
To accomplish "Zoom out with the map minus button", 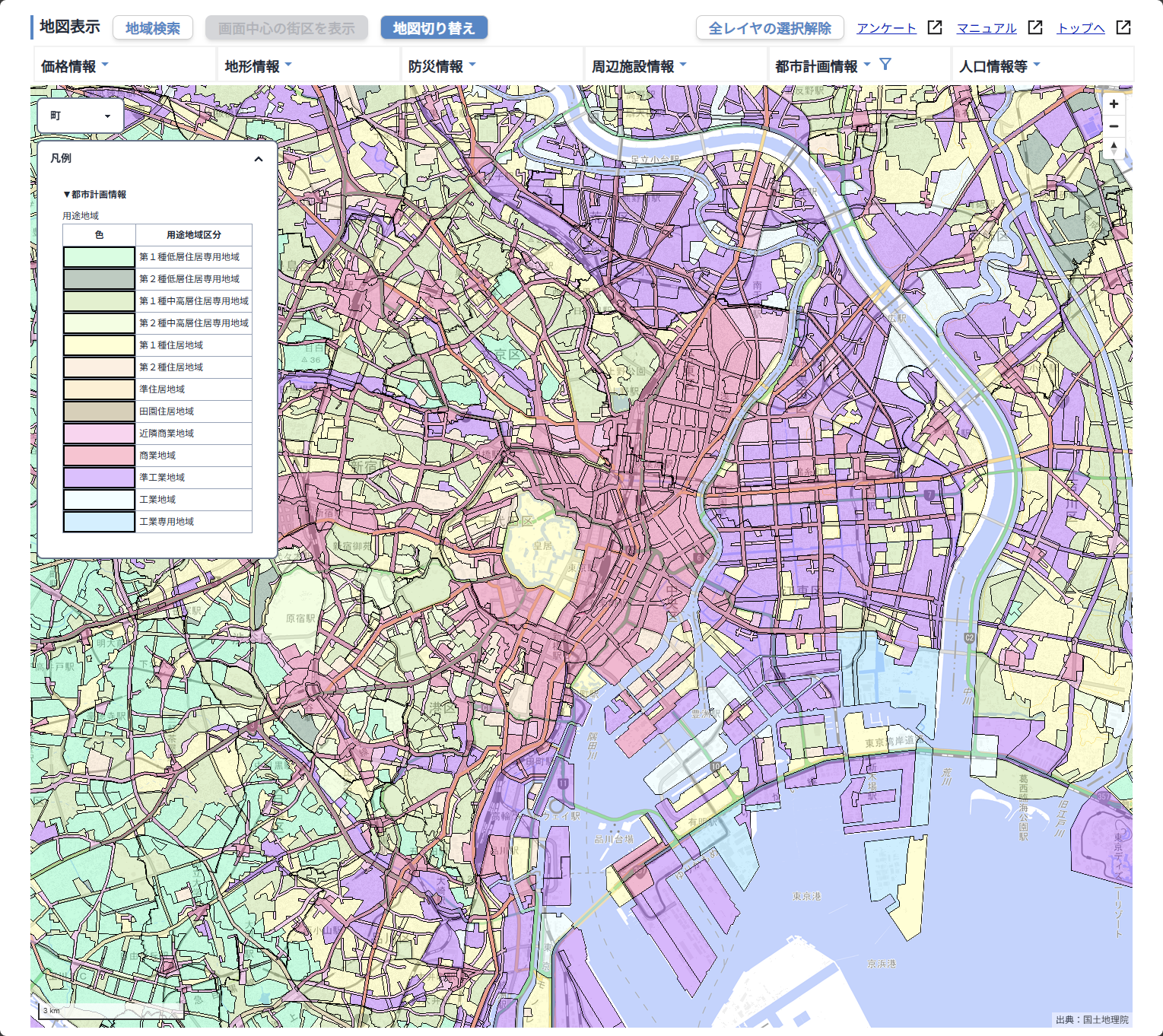I will click(1114, 126).
